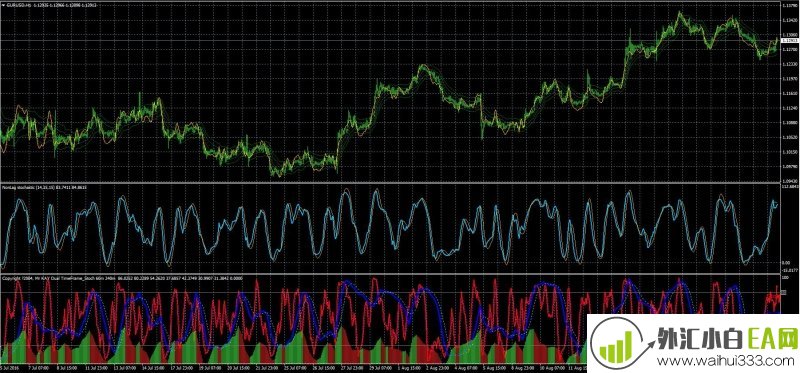Viewport: 800px width, 373px height.
Task: Select the 10 Aug 07:00 time marker
Action: tap(552, 367)
